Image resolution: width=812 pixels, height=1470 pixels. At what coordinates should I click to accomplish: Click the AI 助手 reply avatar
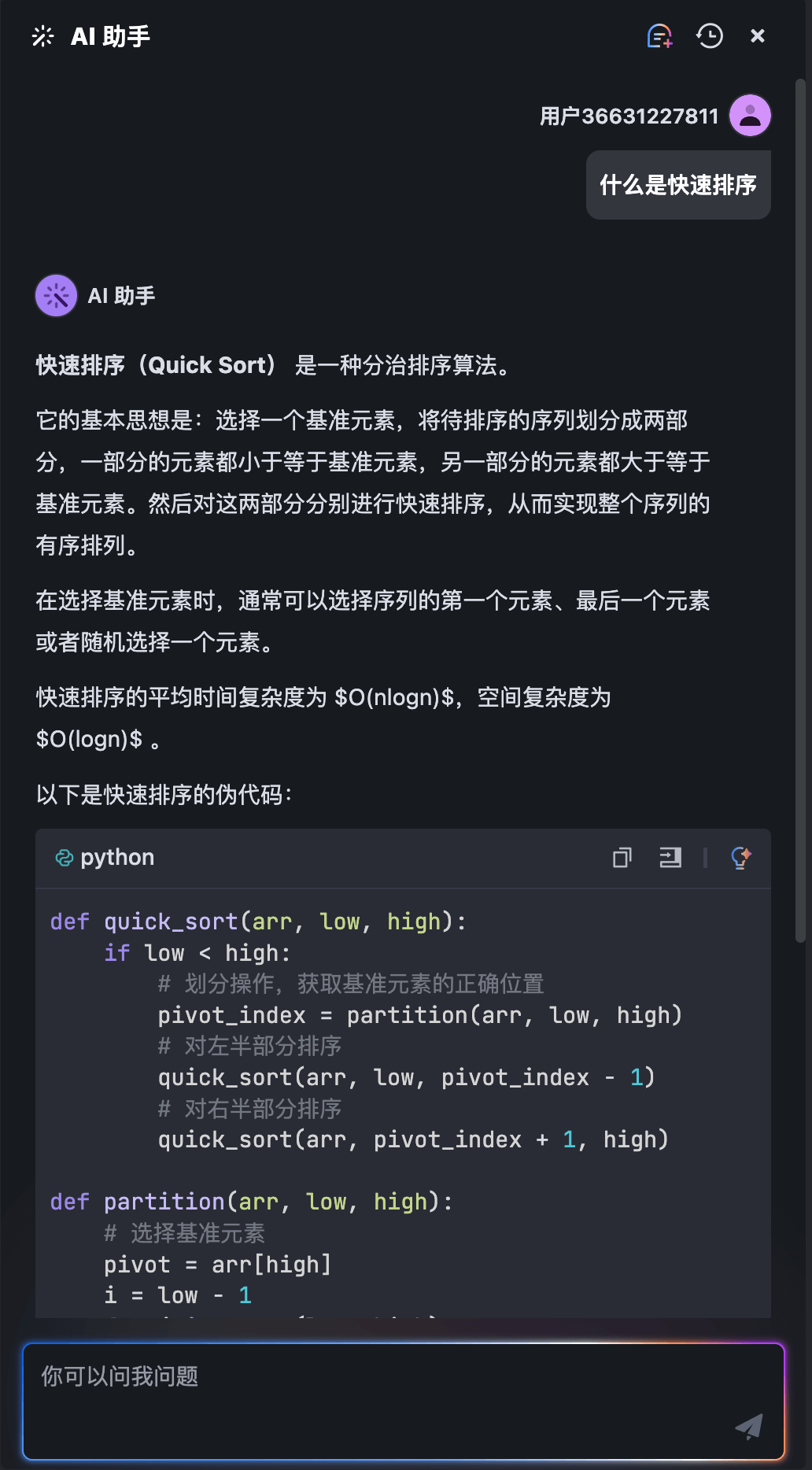[56, 296]
